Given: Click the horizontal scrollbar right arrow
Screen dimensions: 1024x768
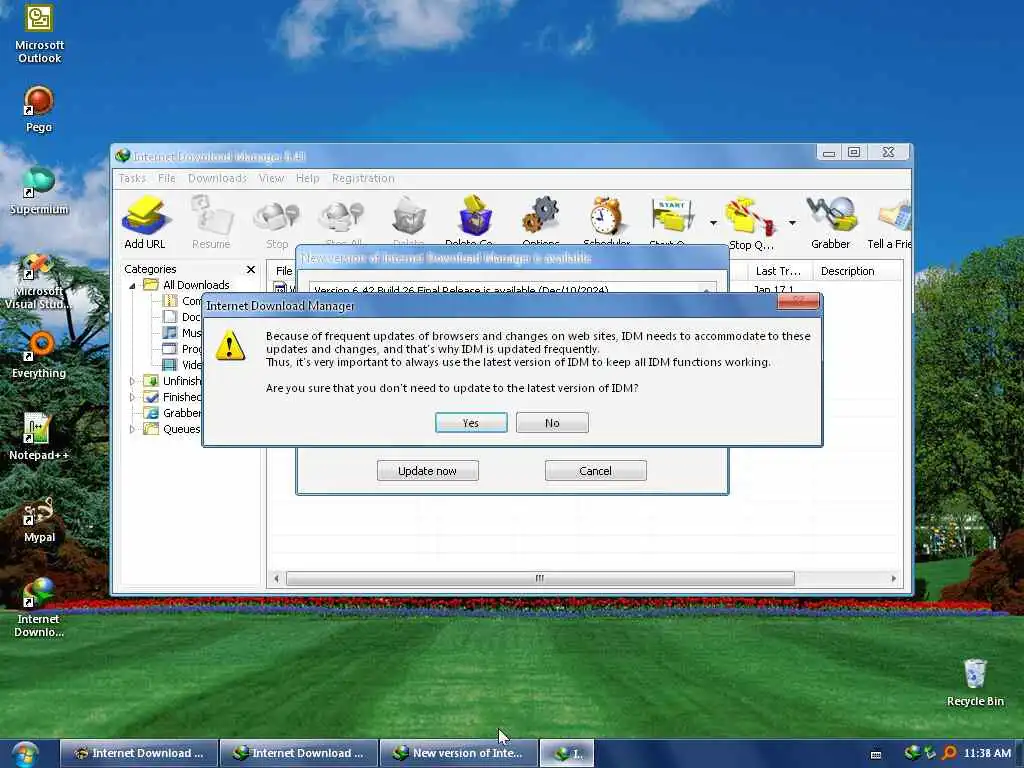Looking at the screenshot, I should 893,578.
